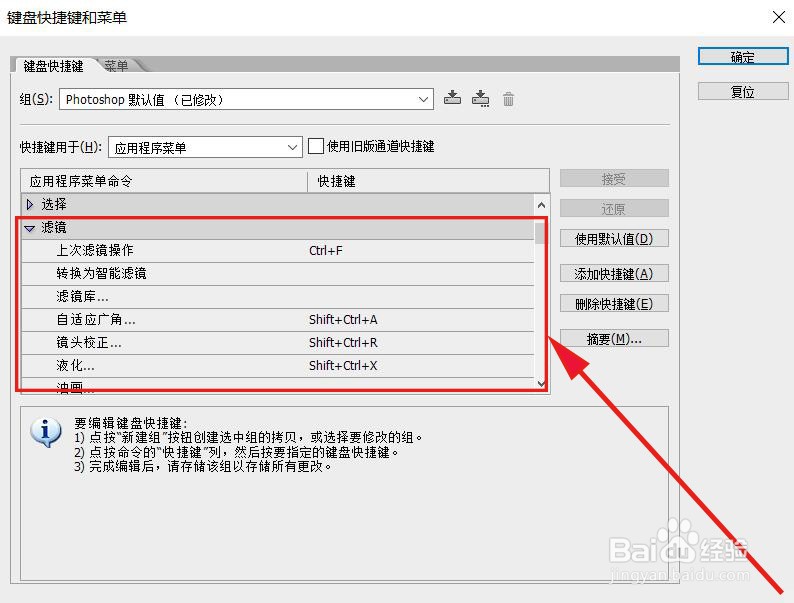
Task: Close the keyboard shortcuts dialog
Action: click(779, 17)
